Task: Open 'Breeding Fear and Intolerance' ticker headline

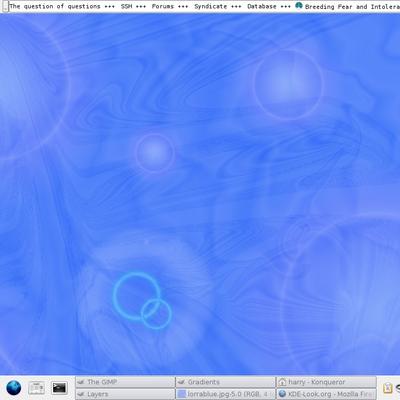Action: [352, 7]
